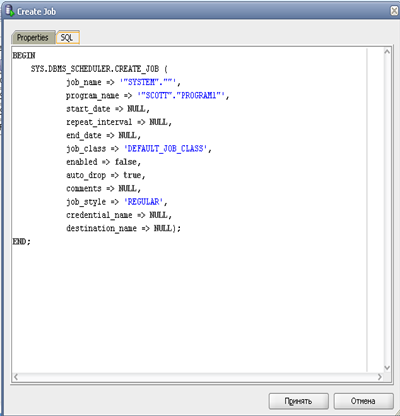400x416 pixels.
Task: Click the auto_drop => true line
Action: (x=106, y=175)
